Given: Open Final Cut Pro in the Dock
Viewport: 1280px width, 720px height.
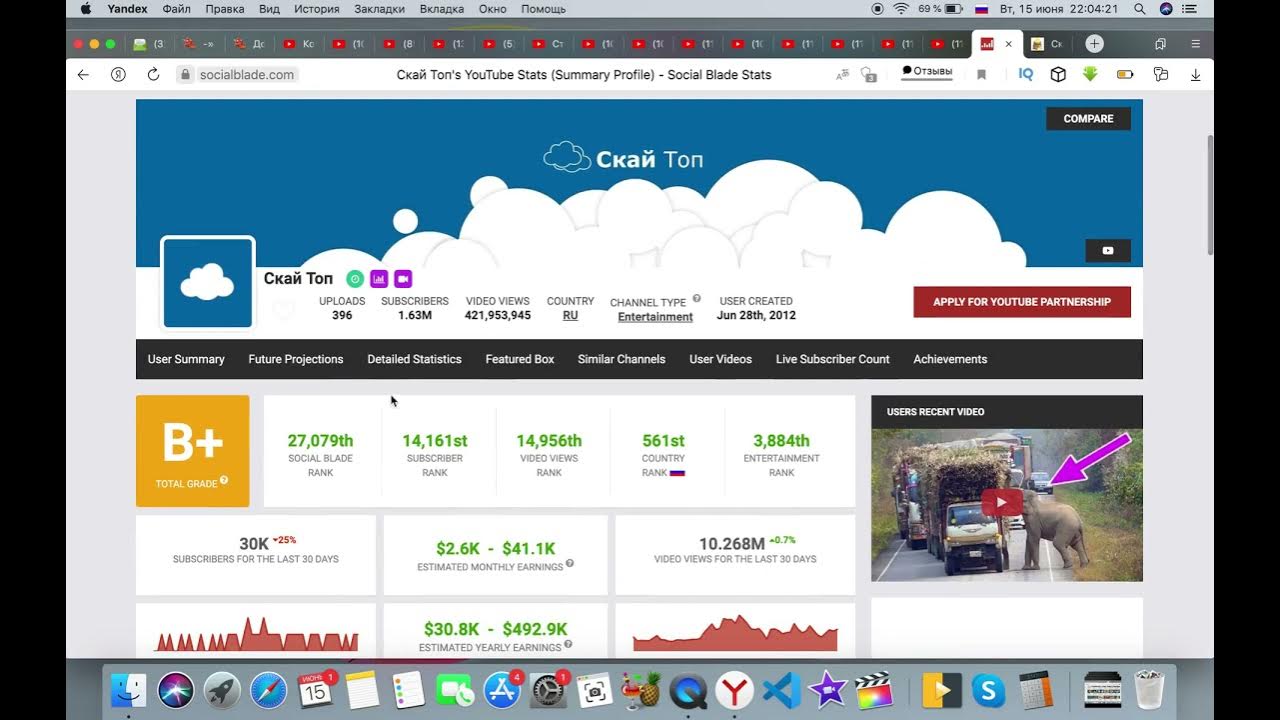Looking at the screenshot, I should tap(874, 690).
